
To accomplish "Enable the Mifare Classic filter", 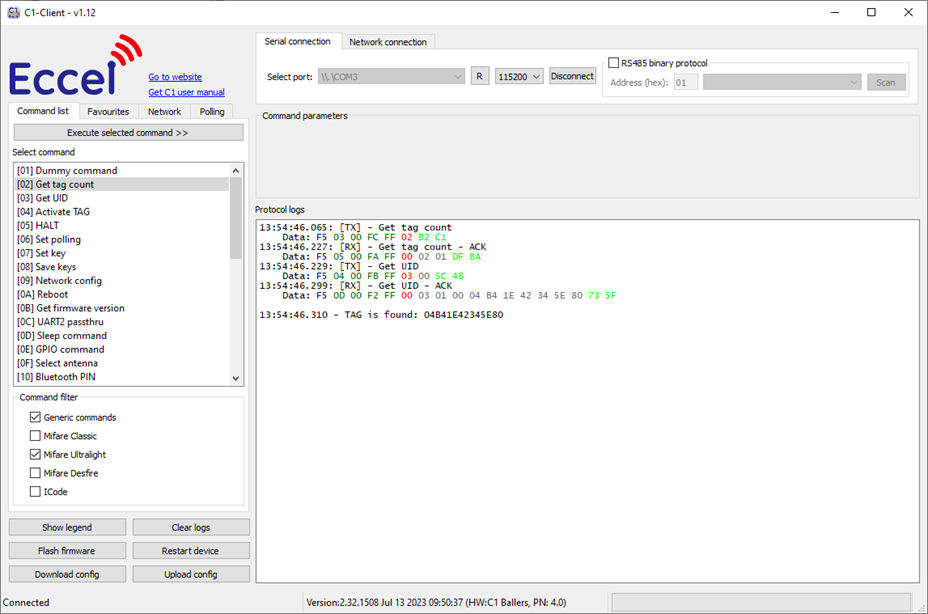I will click(36, 436).
